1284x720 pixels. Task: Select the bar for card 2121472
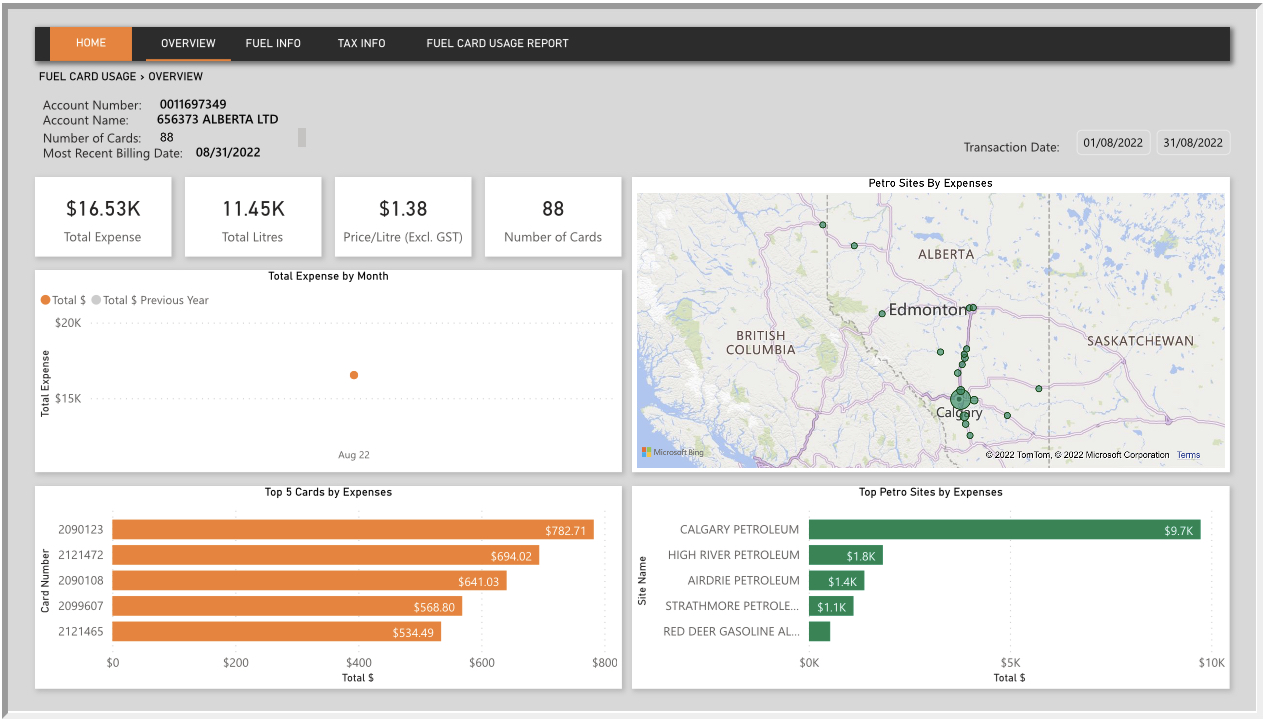[326, 555]
